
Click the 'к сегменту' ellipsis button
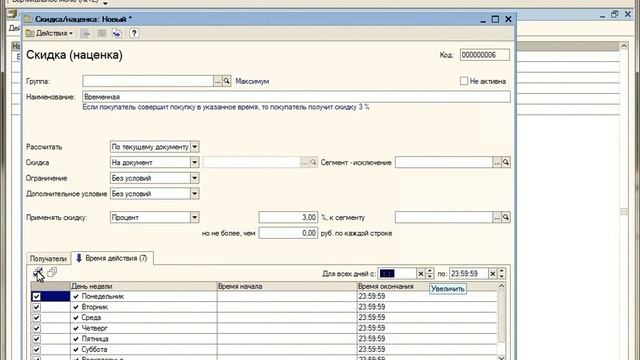click(497, 217)
